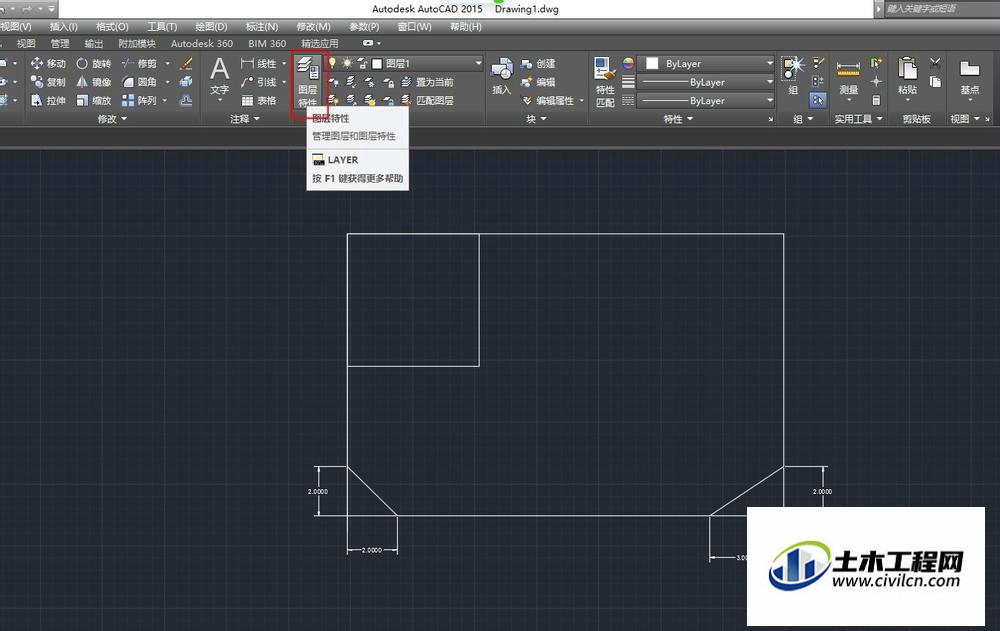Click the Erase pencil icon in Modify panel
The width and height of the screenshot is (1000, 631).
click(186, 63)
